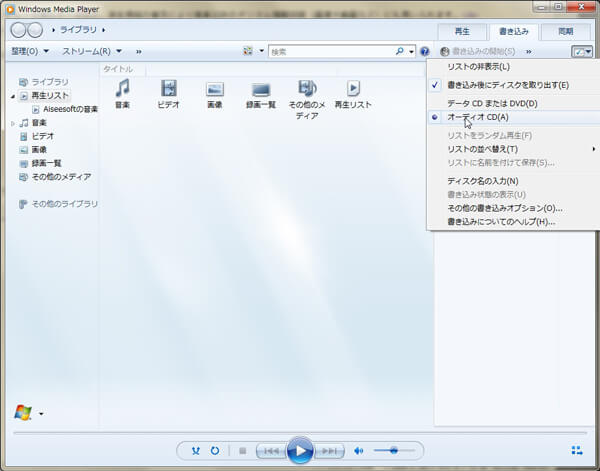Click the Windows logo media guide icon

[x=23, y=413]
